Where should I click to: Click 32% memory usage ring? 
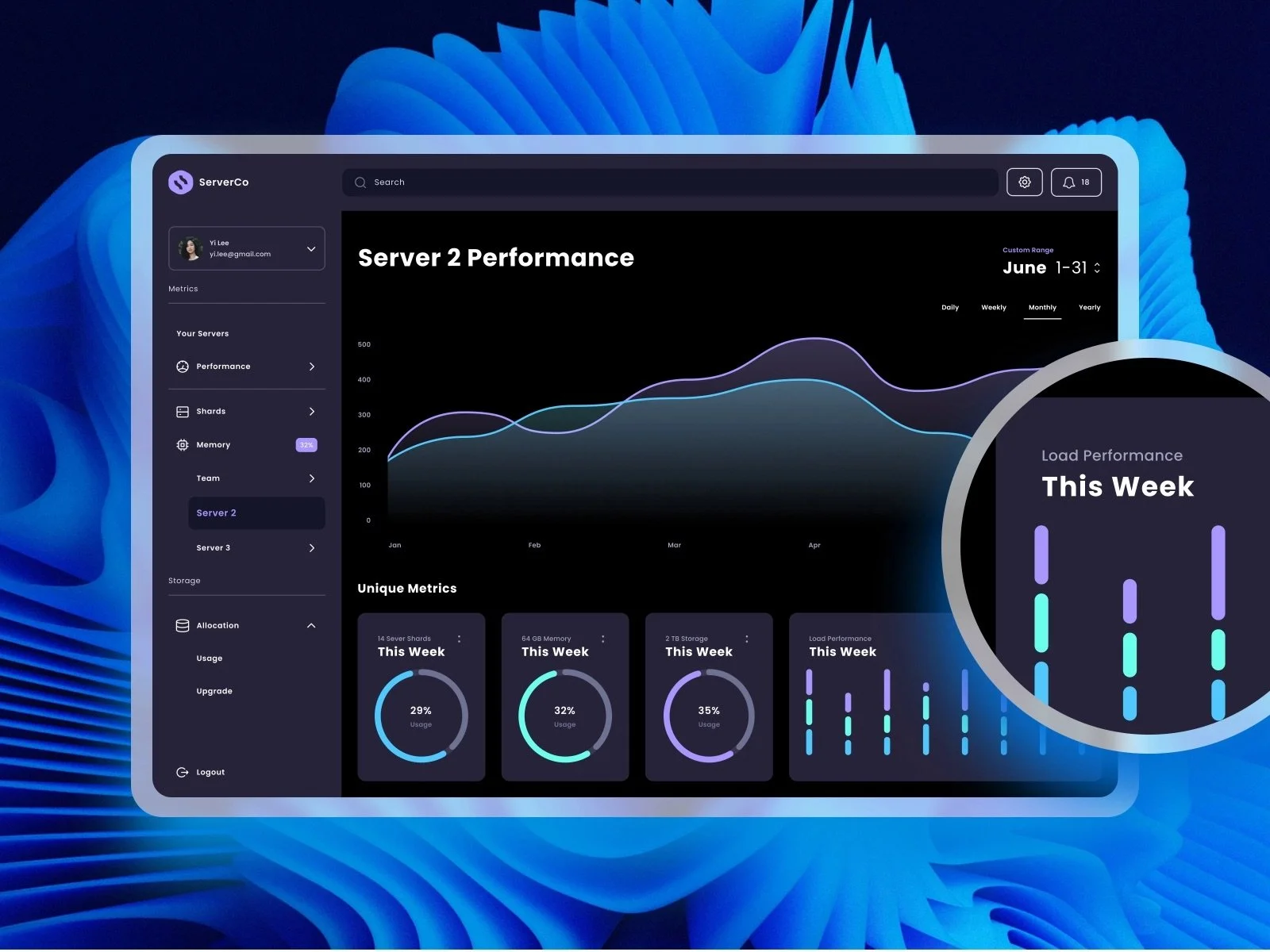point(565,716)
